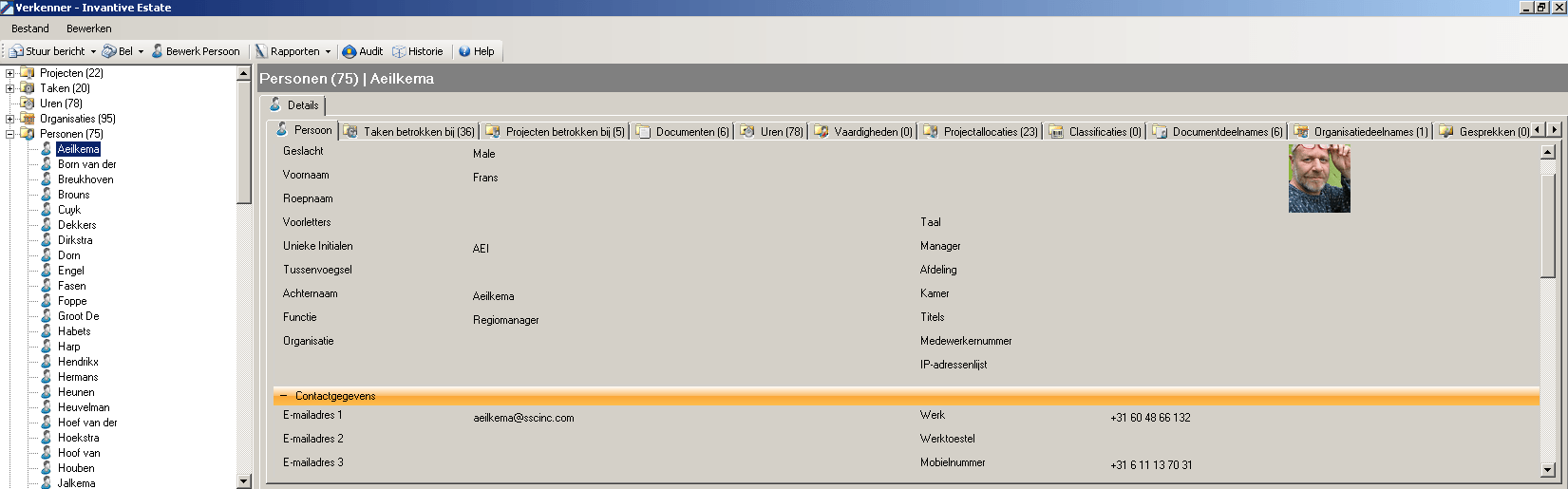Click the Personen folder icon in tree
This screenshot has width=1568, height=489.
(x=28, y=134)
